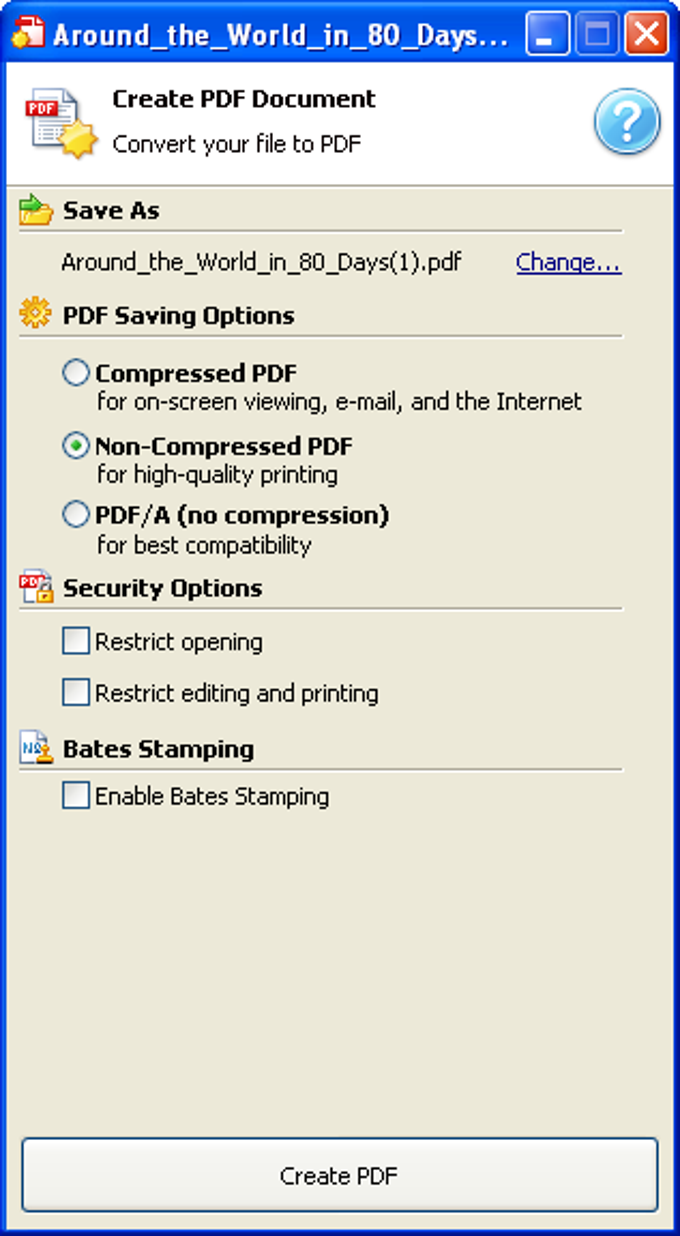680x1236 pixels.
Task: Open help via the blue question mark icon
Action: (626, 120)
